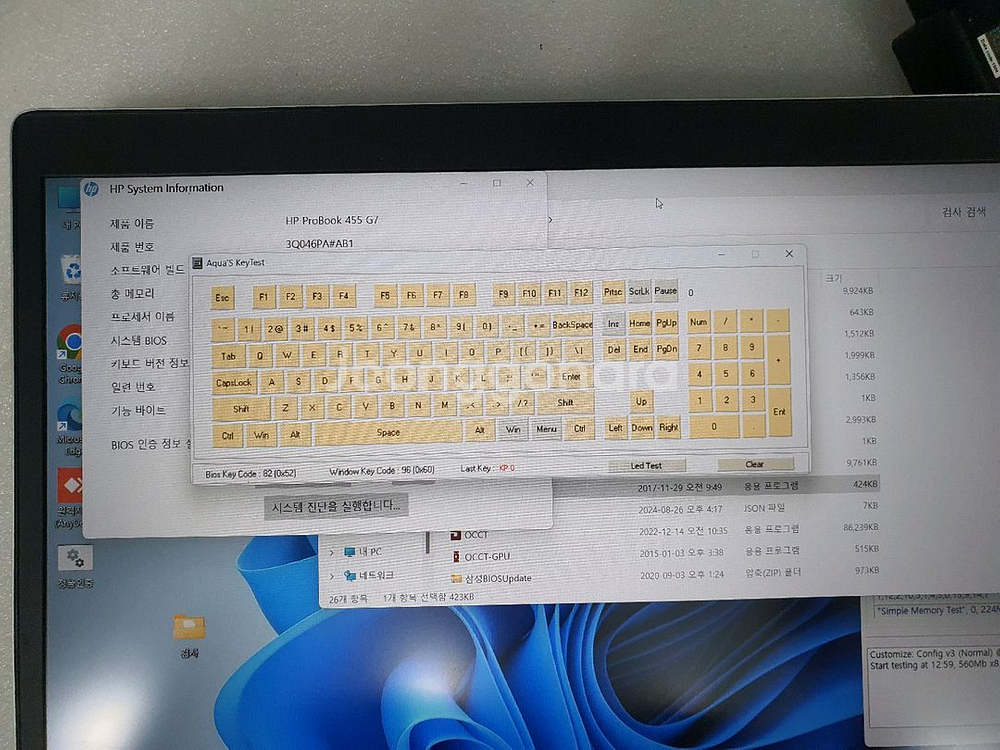
Task: Click the gear-shaped desktop shortcut icon
Action: click(74, 558)
